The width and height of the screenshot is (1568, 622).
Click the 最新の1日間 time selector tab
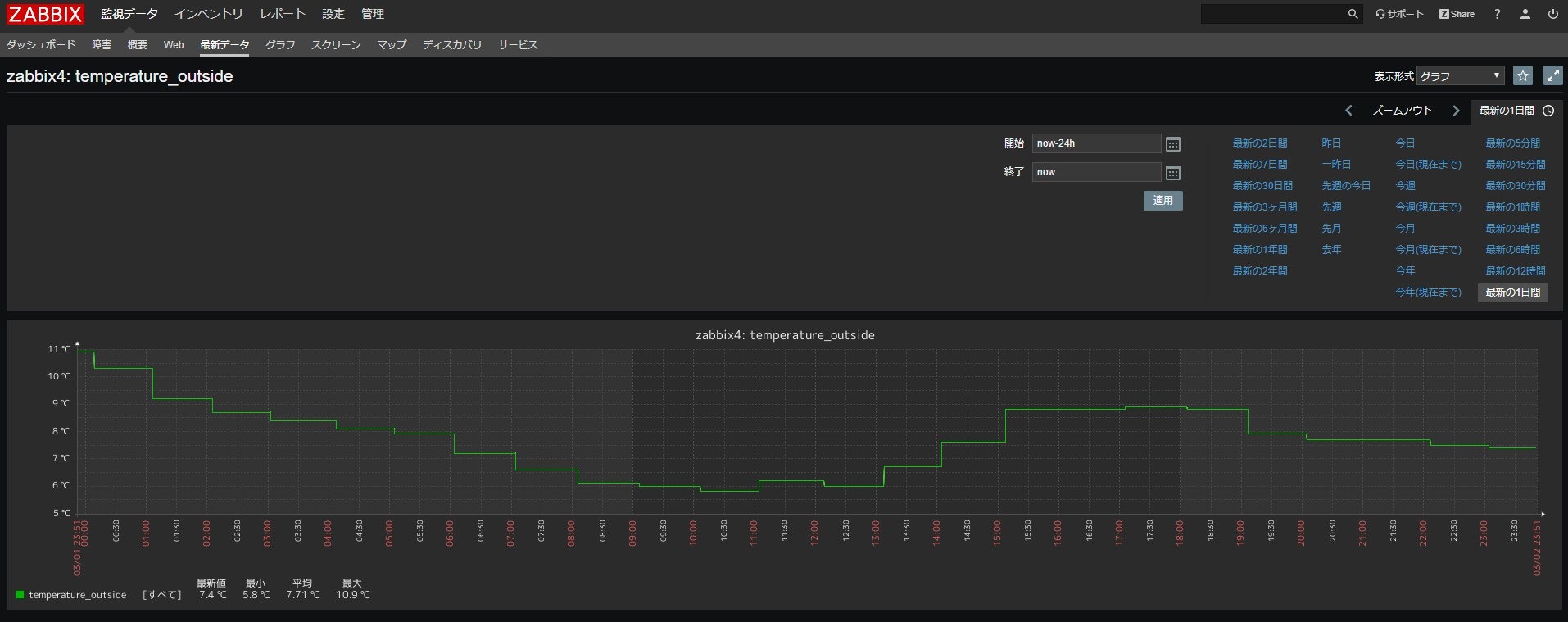(x=1516, y=111)
